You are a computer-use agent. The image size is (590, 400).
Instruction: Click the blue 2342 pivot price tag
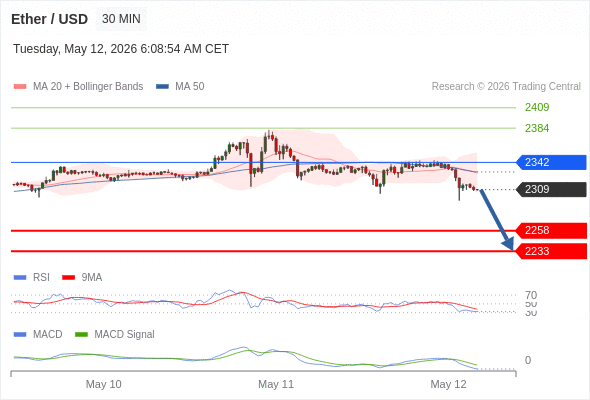[x=551, y=162]
